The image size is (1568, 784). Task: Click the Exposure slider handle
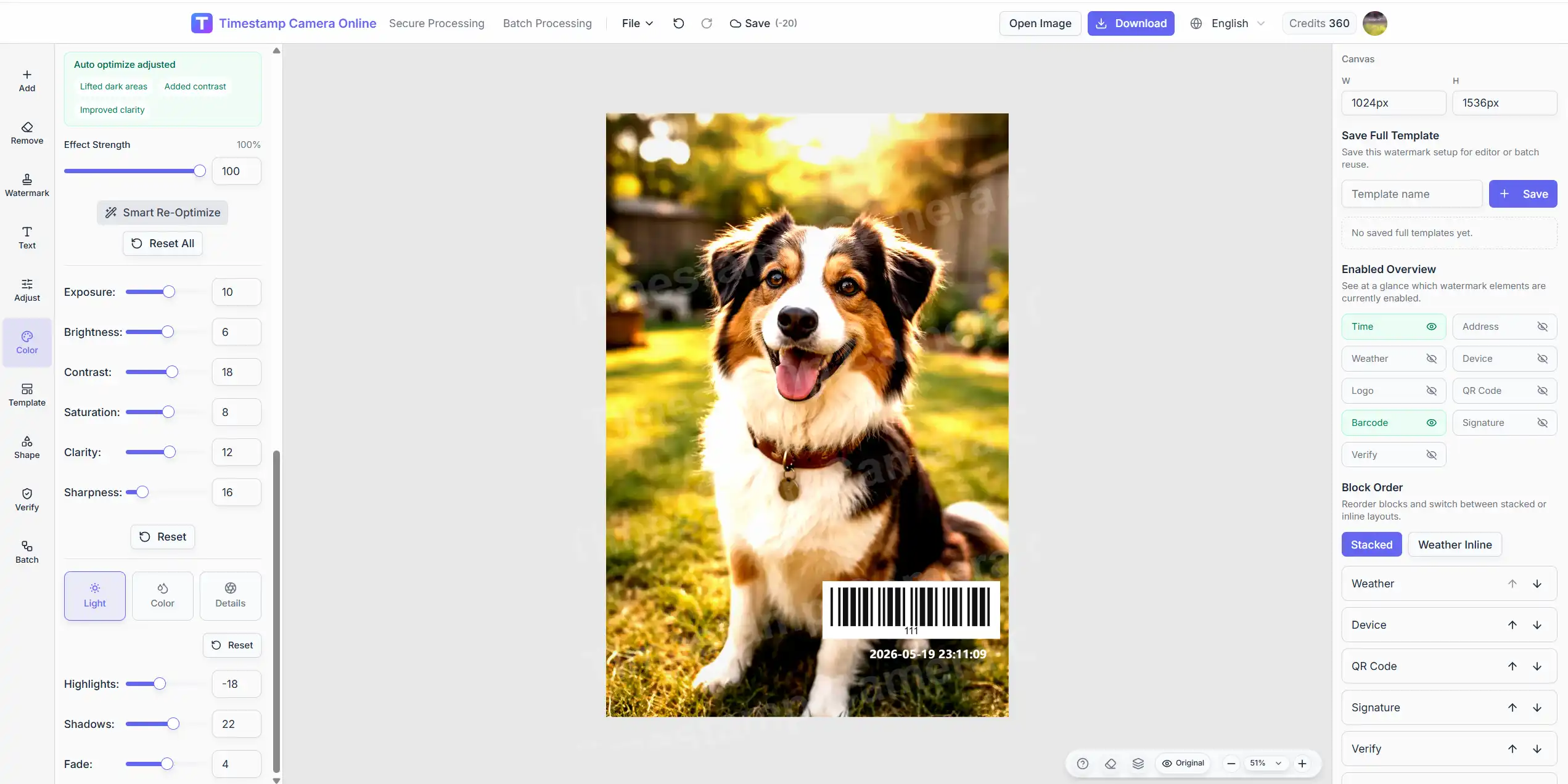(x=169, y=292)
